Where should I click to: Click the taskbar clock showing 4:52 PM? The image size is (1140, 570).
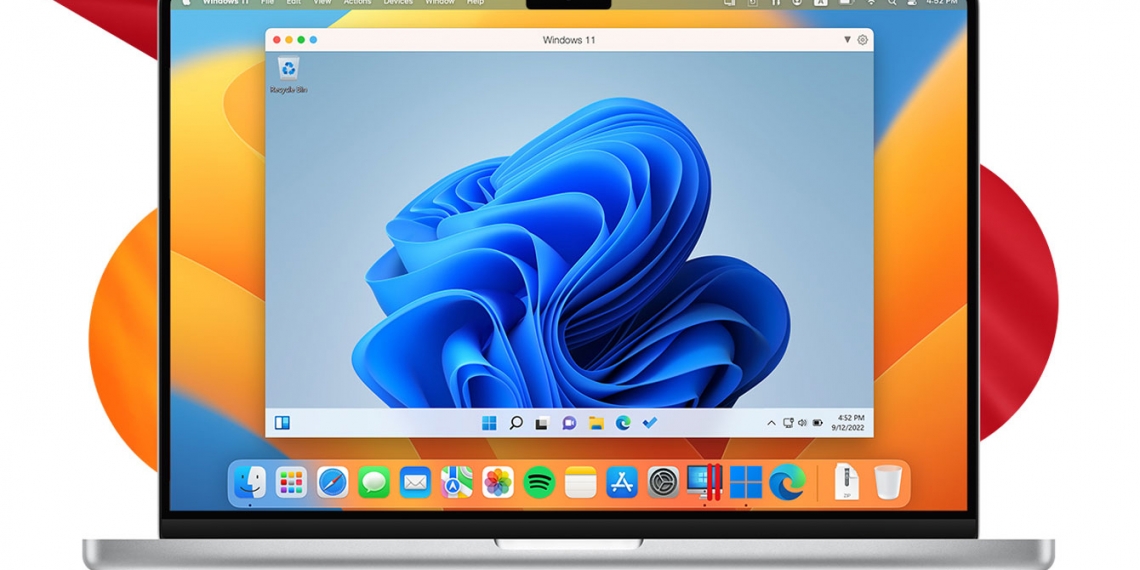click(851, 422)
